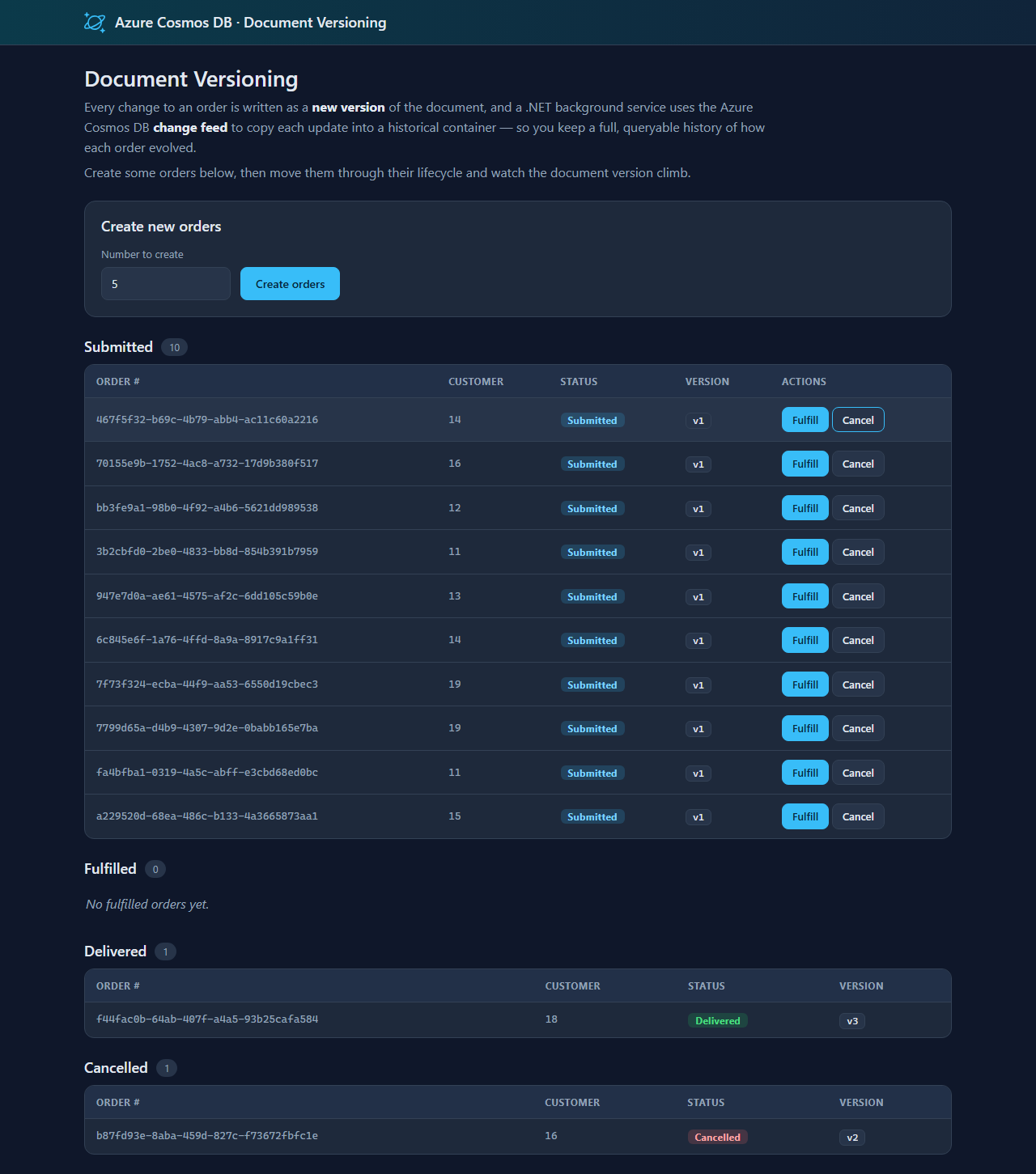Click the CUSTOMER header in Cancelled table
The width and height of the screenshot is (1036, 1174).
572,1102
